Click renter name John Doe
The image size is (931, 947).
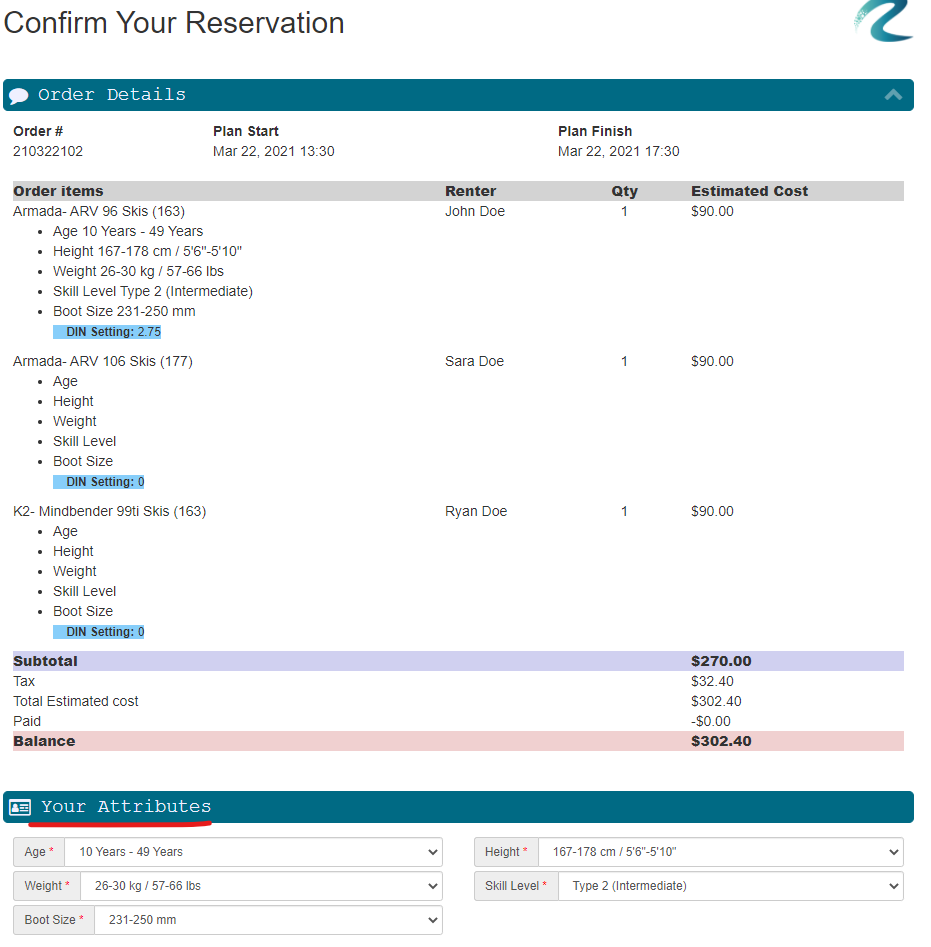(475, 211)
